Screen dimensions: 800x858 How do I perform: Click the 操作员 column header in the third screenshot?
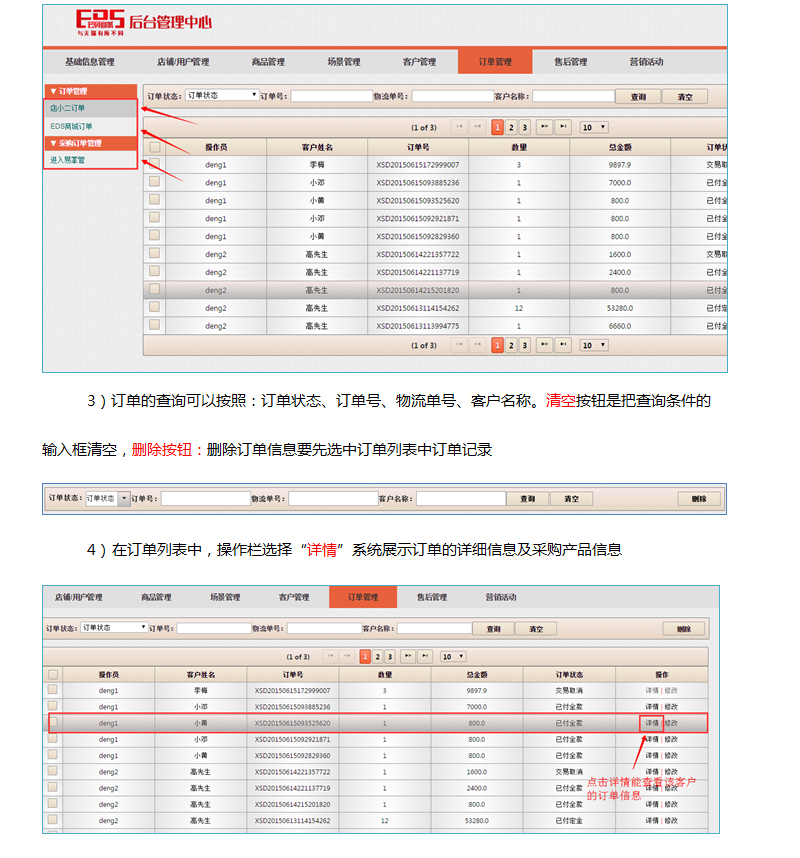click(x=109, y=674)
